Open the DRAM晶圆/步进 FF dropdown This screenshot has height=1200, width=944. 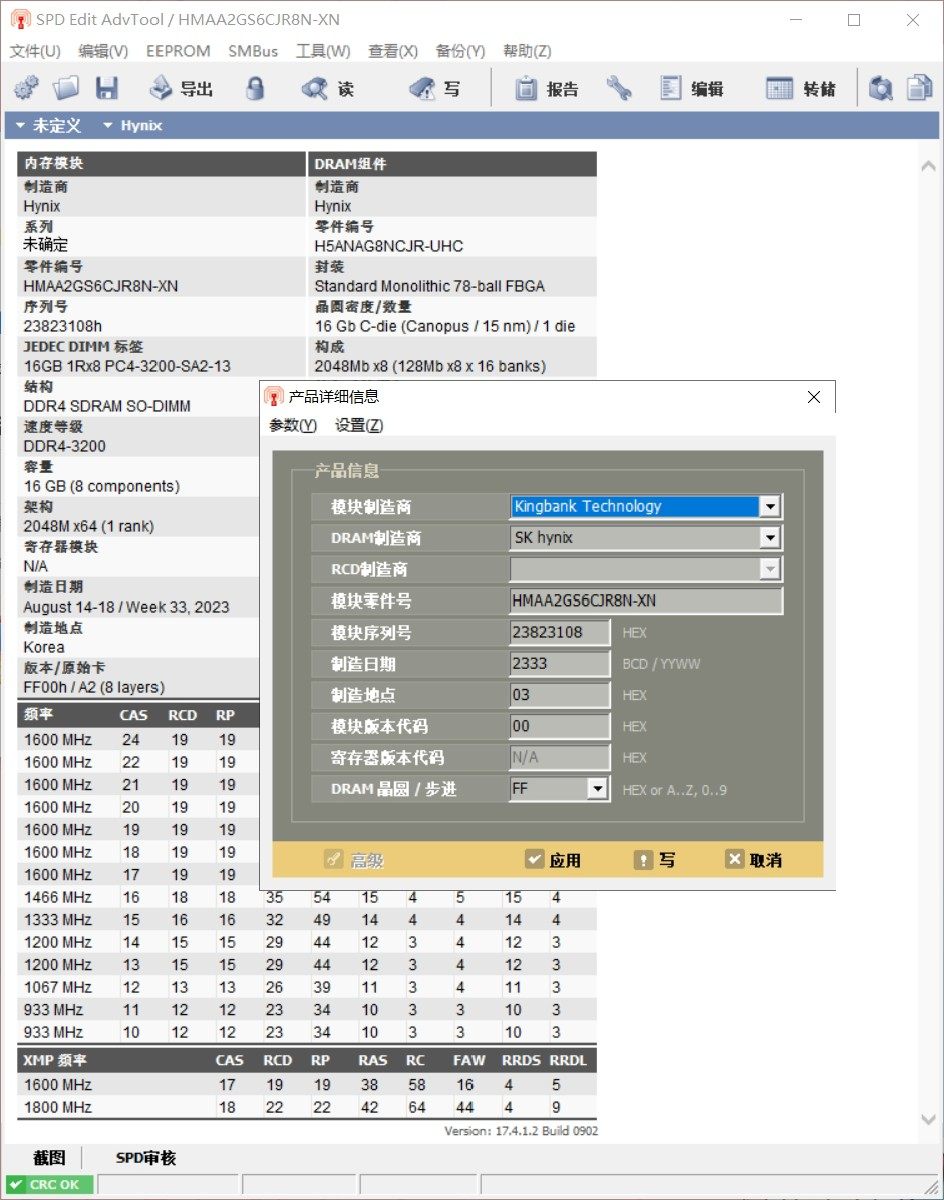pos(597,789)
